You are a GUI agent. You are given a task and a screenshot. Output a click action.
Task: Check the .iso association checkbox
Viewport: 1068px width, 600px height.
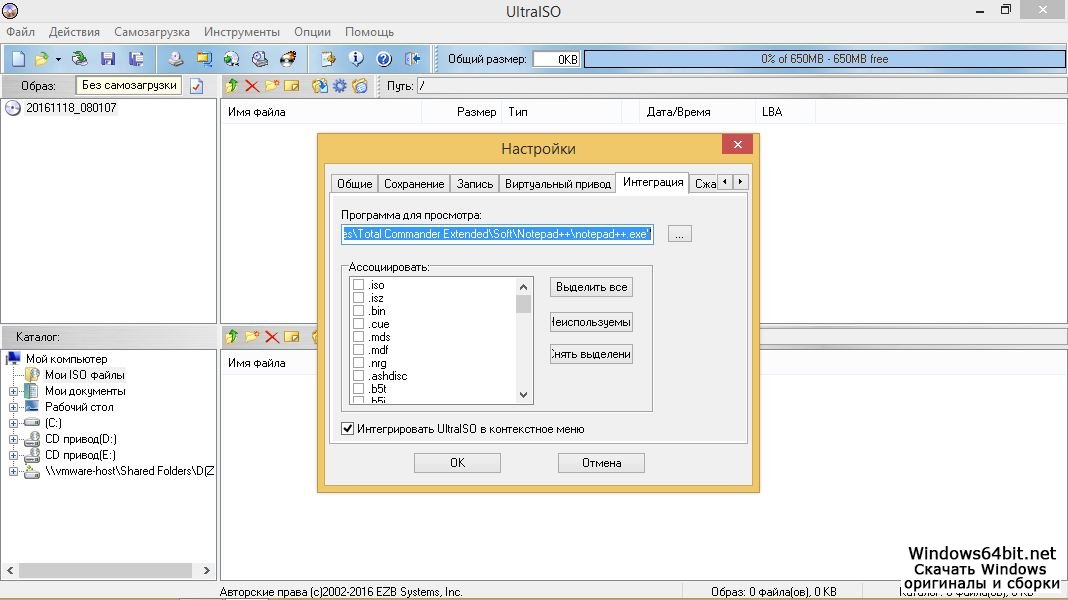click(358, 285)
